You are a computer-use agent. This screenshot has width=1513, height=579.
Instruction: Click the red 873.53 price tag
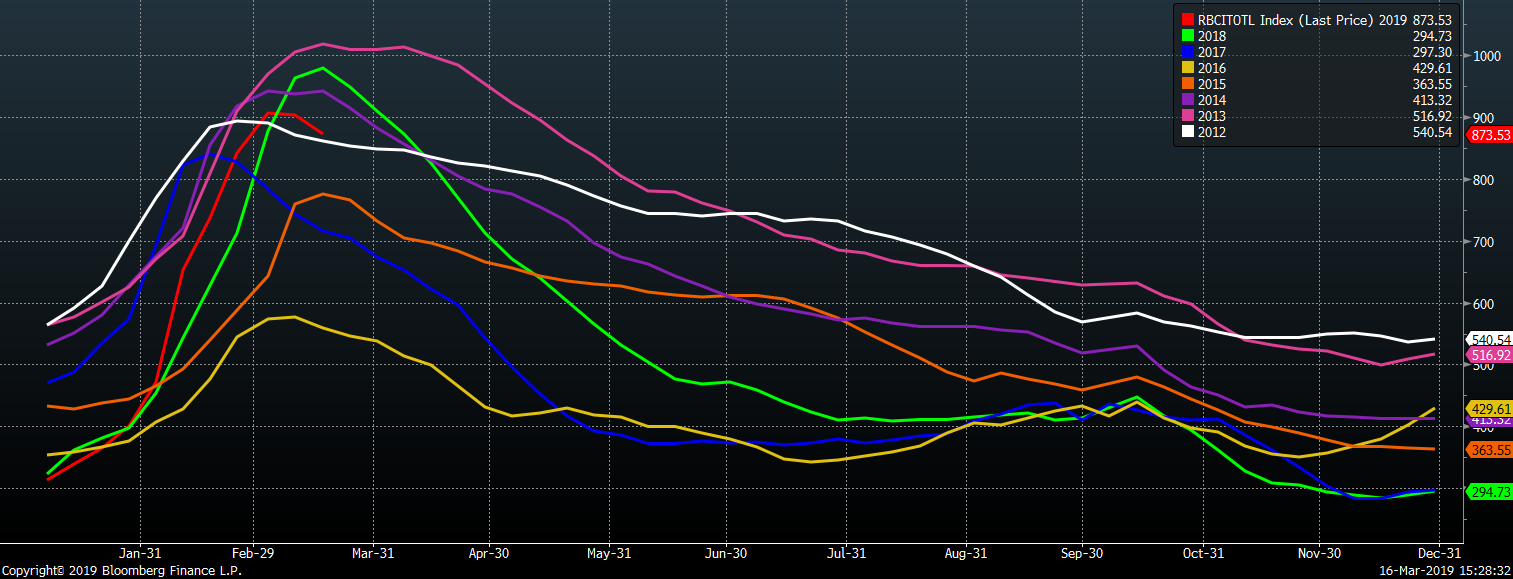pos(1489,134)
